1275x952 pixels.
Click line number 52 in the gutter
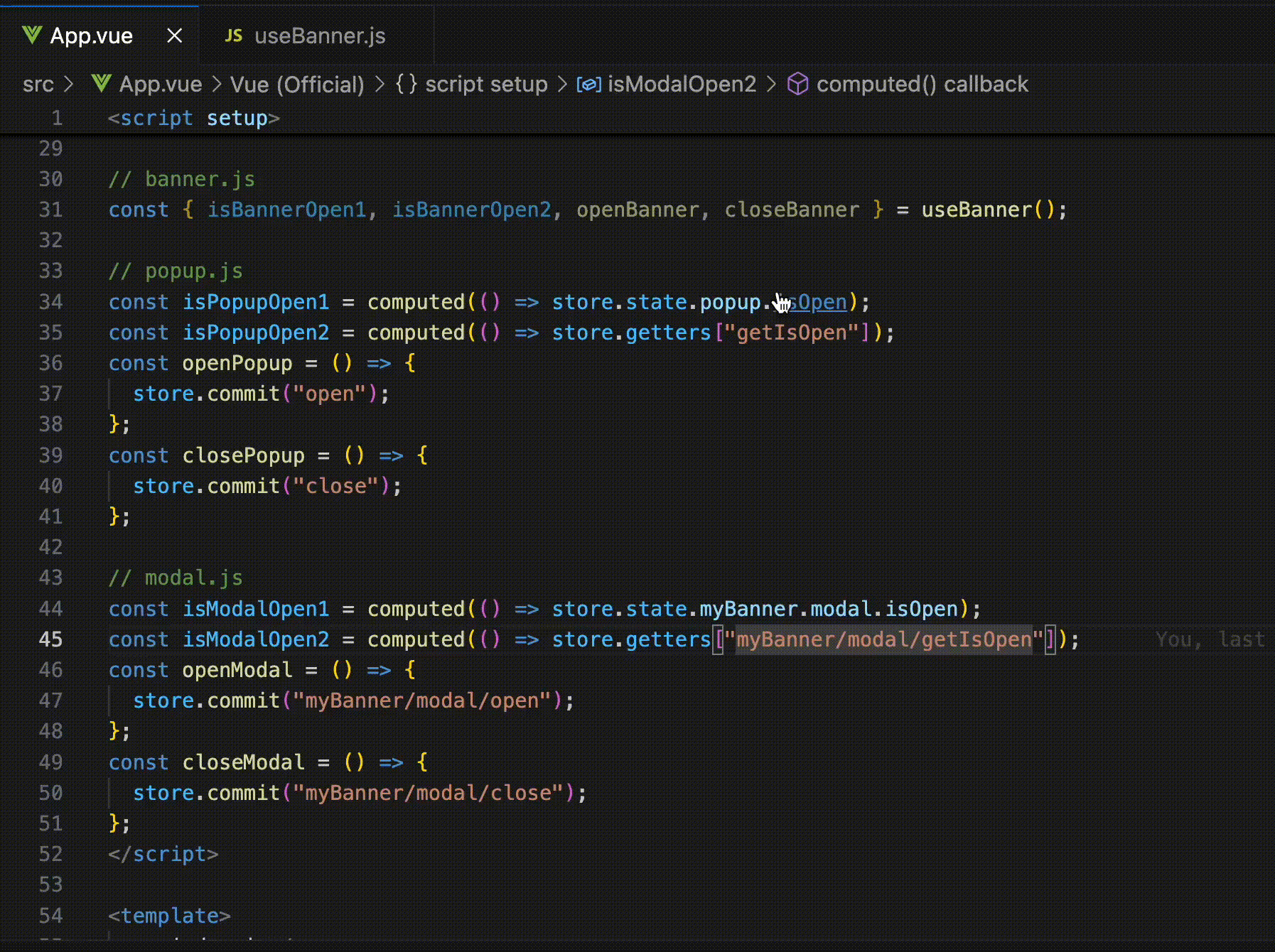coord(50,854)
